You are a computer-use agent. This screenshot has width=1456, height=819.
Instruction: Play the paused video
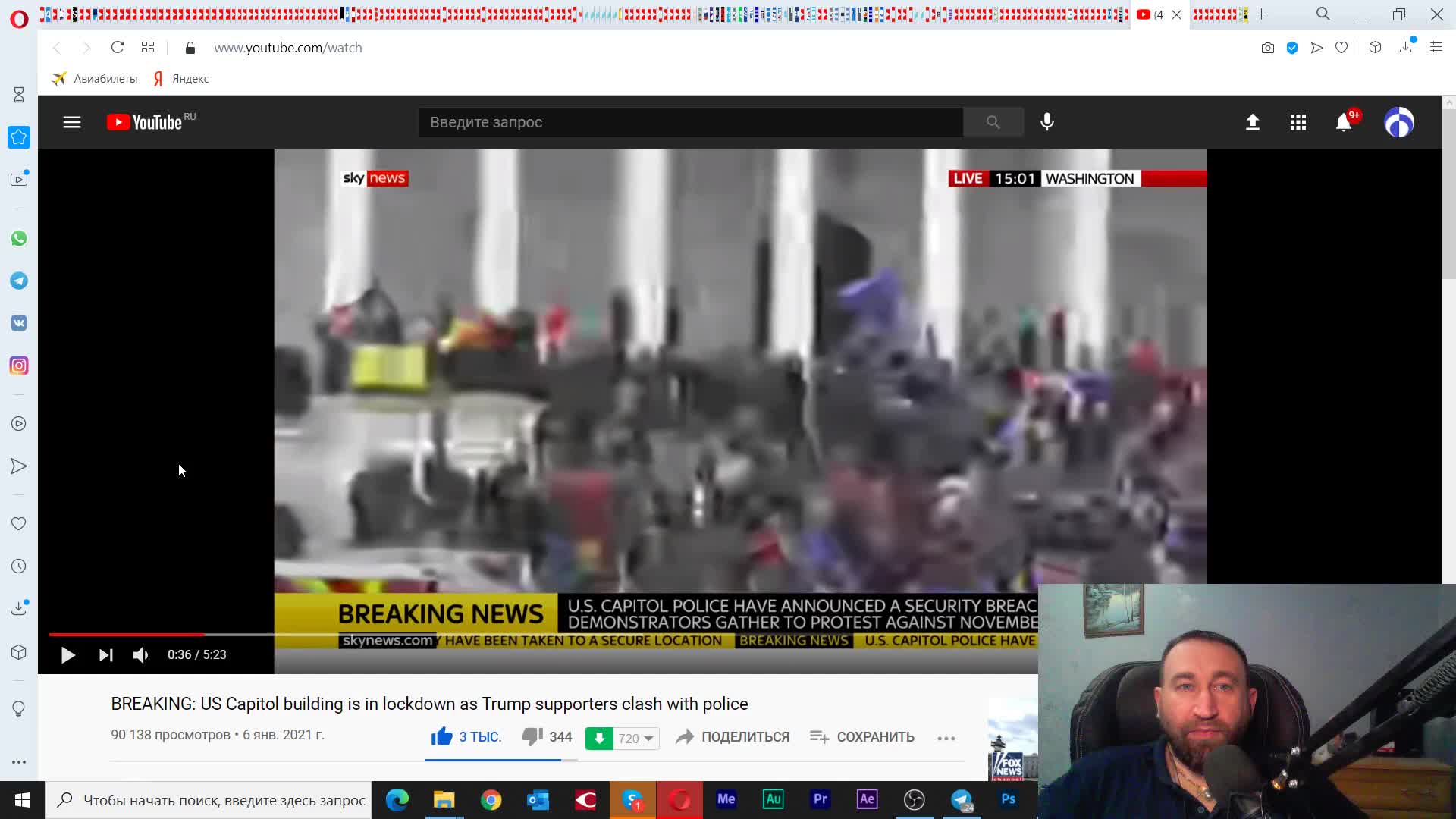(67, 655)
